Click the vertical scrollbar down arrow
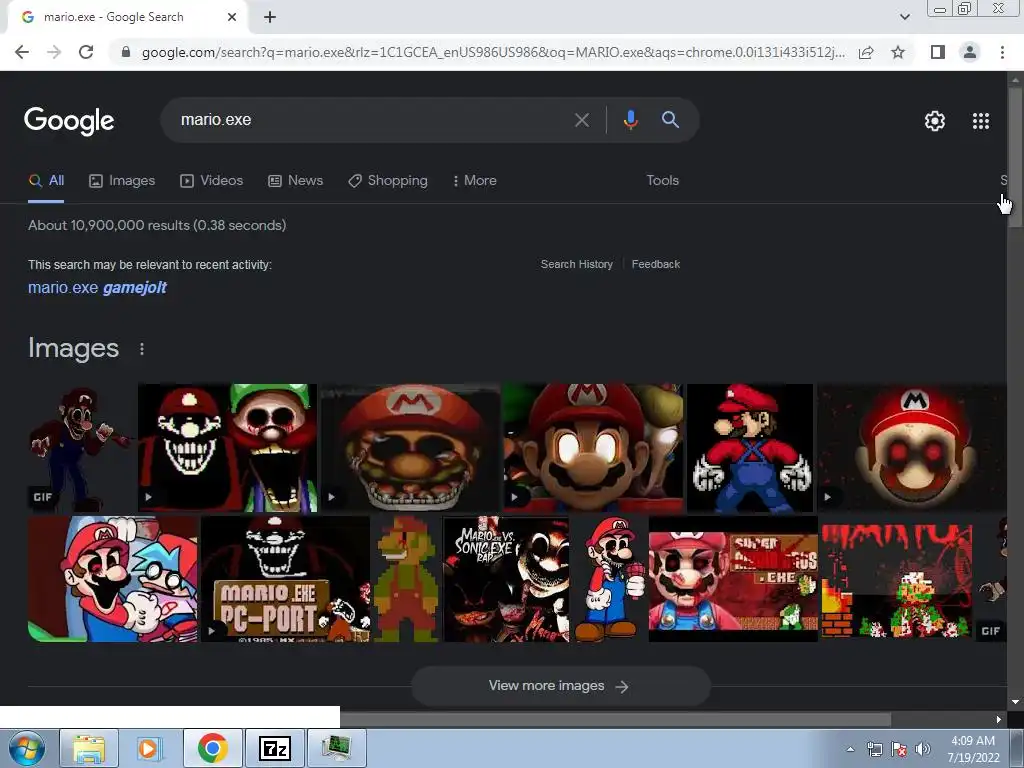Image resolution: width=1024 pixels, height=768 pixels. tap(1015, 702)
